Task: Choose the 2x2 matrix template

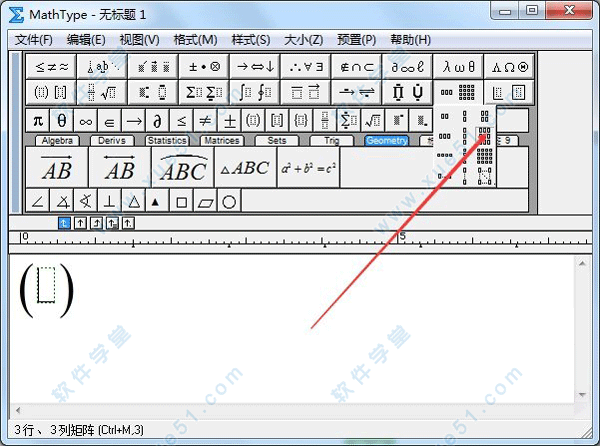Action: [484, 116]
